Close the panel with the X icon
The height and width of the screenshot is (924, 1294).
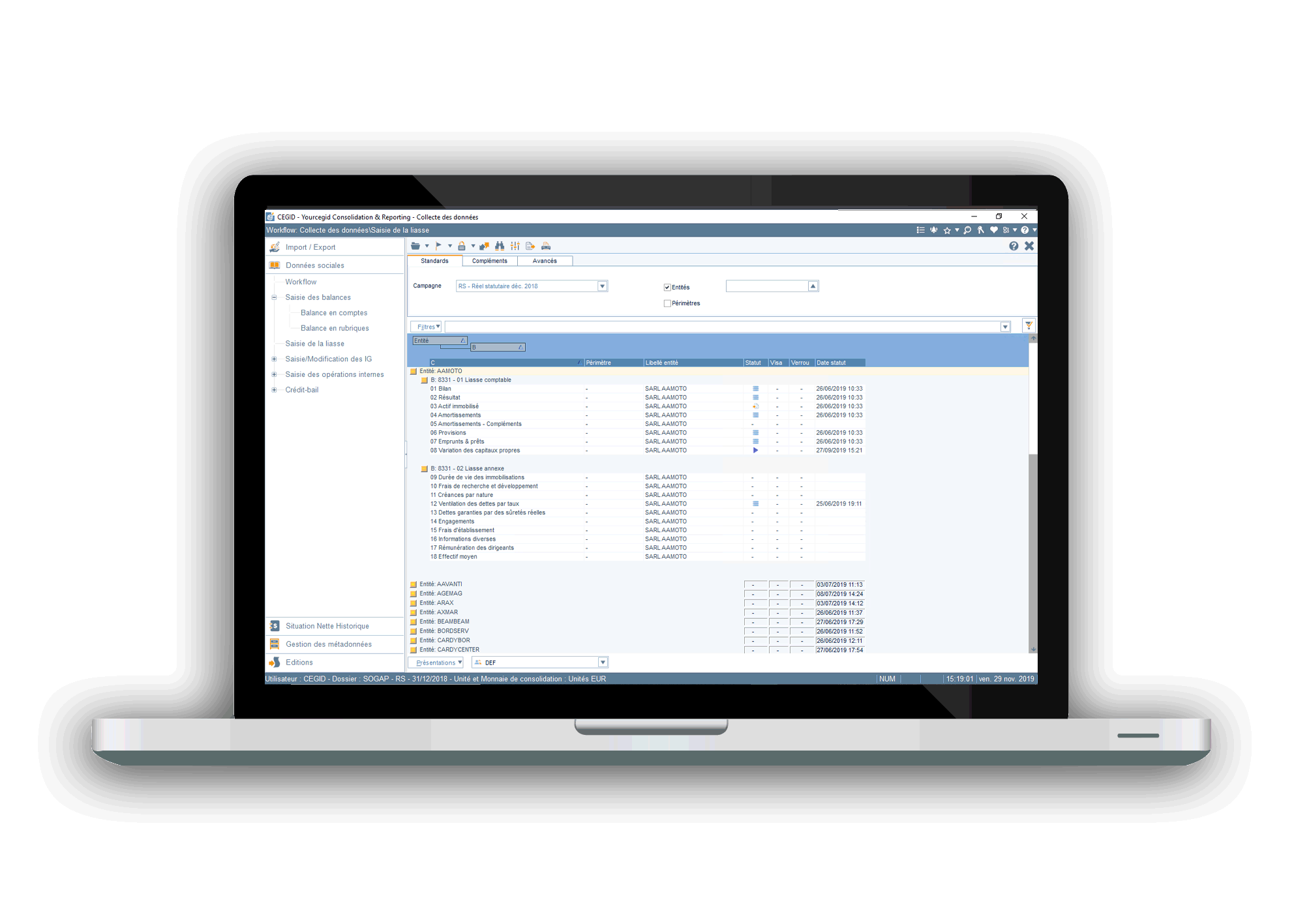click(1029, 246)
